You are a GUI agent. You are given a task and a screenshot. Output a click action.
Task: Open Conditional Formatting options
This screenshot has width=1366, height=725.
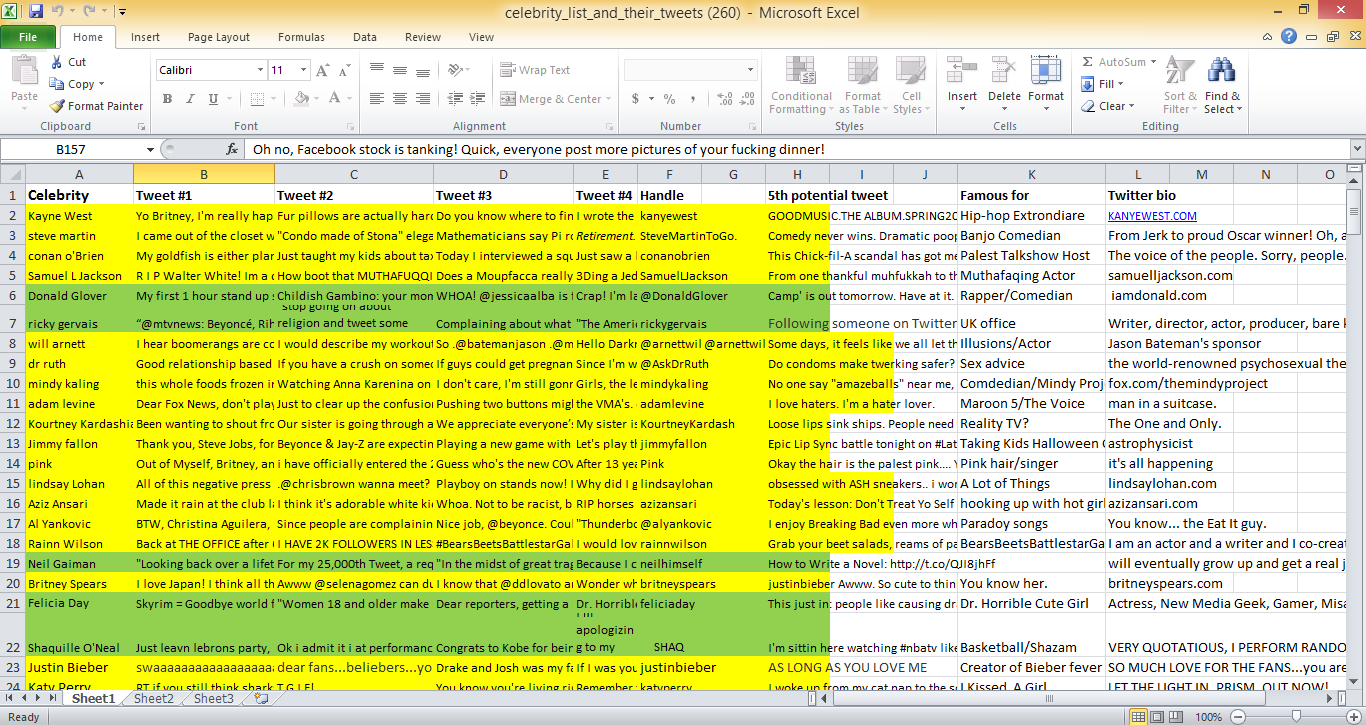pos(801,85)
